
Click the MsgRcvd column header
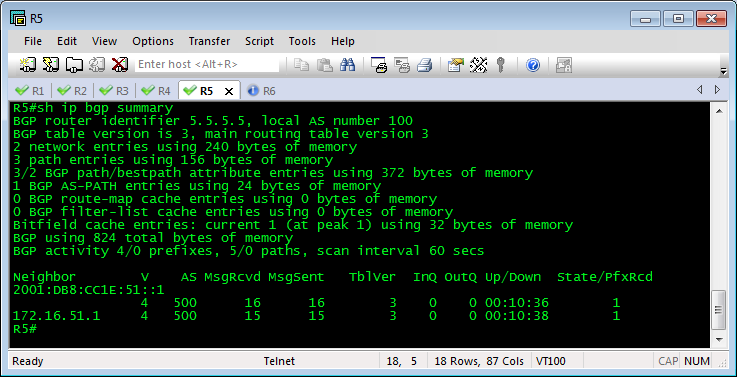(x=232, y=277)
